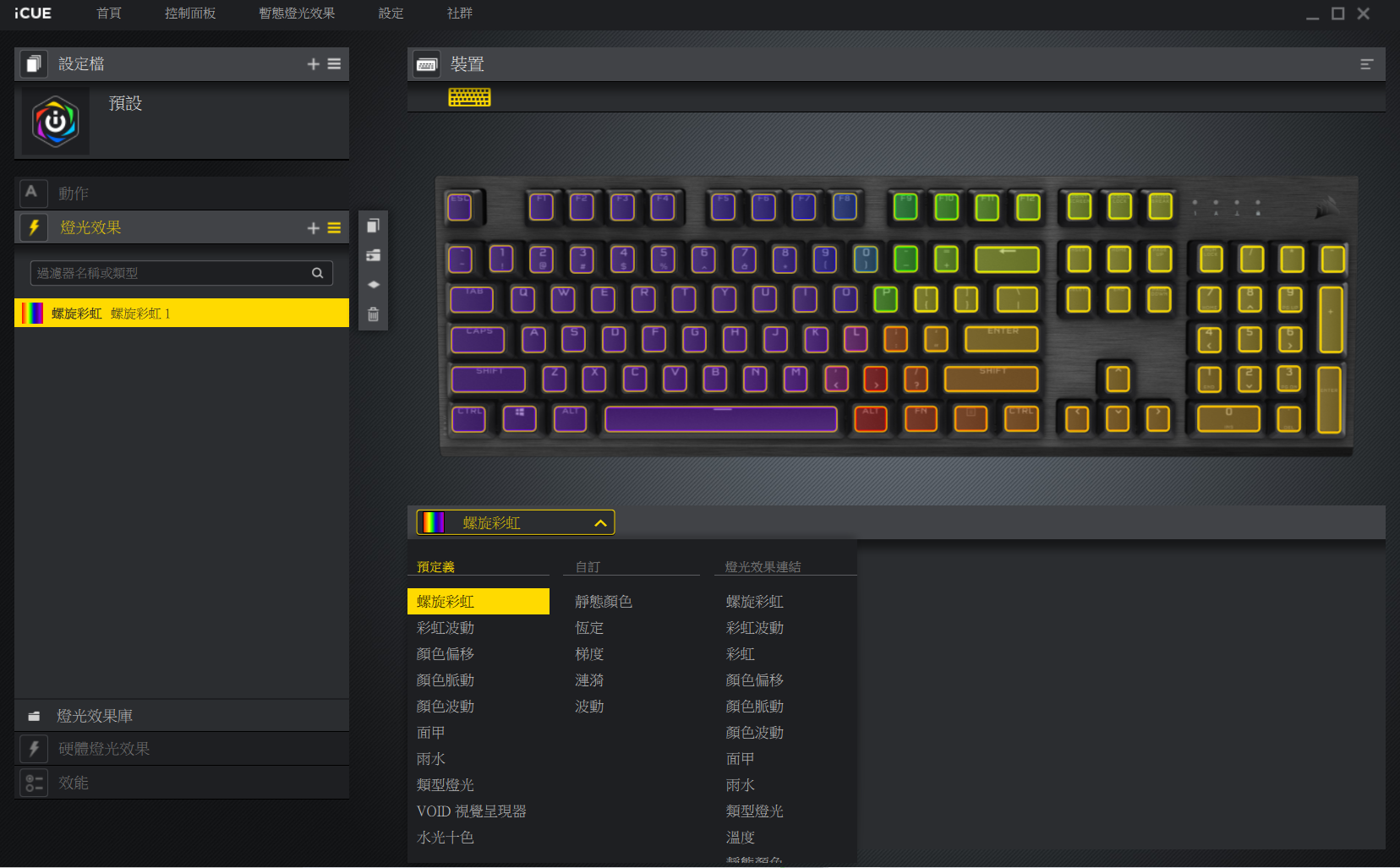Open the device panel menu lines icon
This screenshot has width=1400, height=868.
click(1366, 64)
